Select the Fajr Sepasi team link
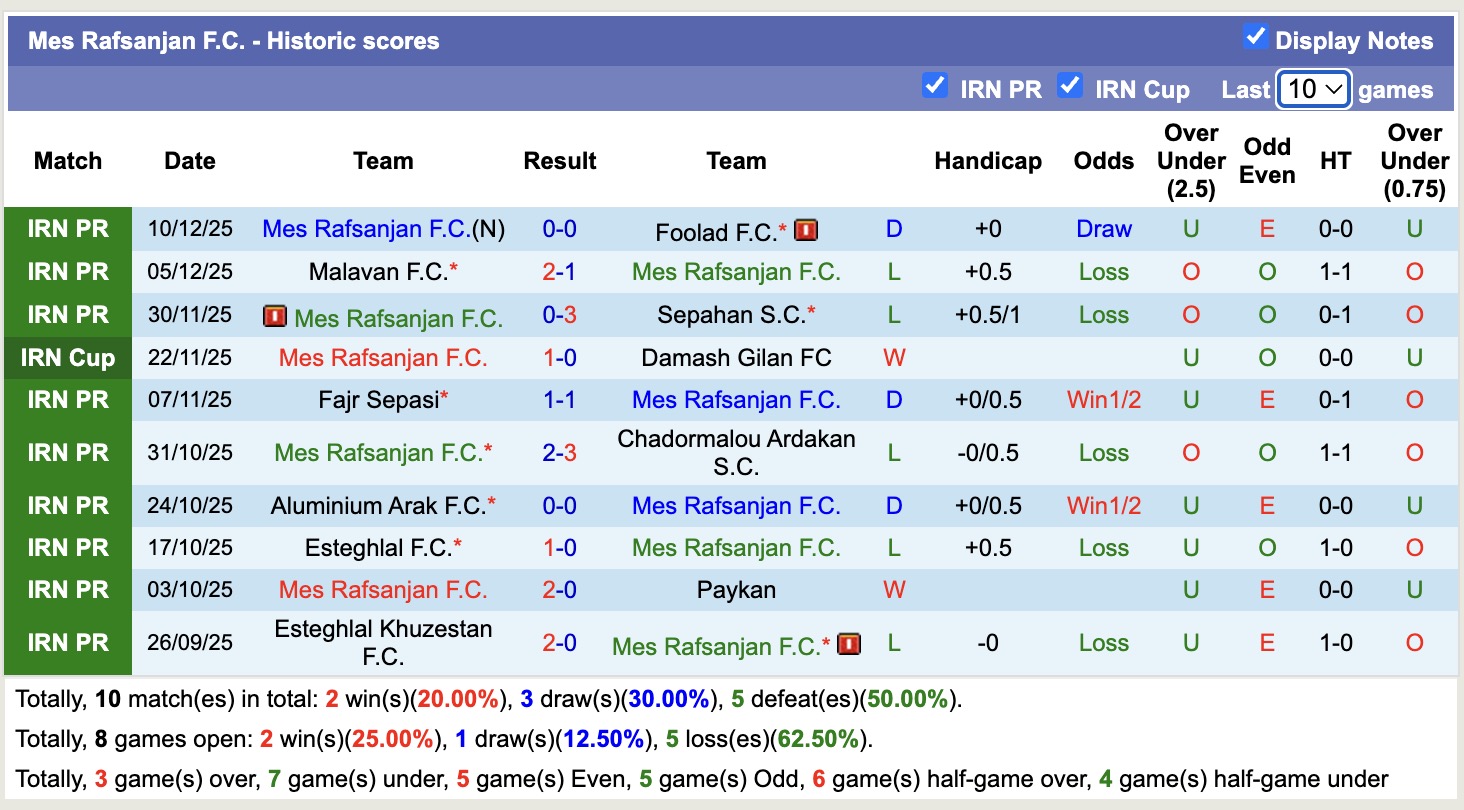 click(x=379, y=400)
